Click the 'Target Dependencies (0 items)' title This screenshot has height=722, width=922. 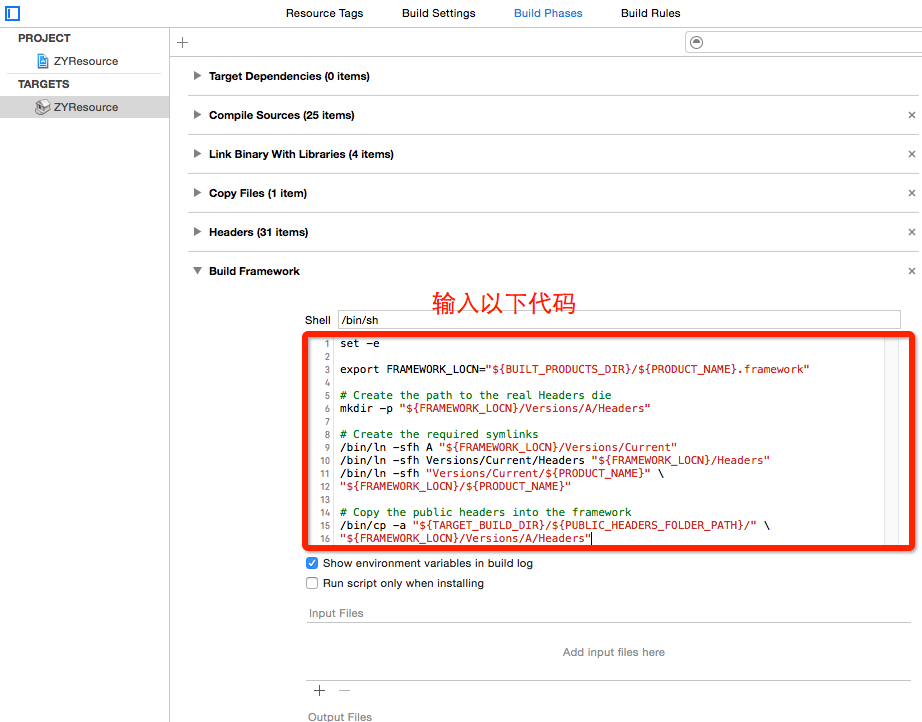pyautogui.click(x=289, y=76)
